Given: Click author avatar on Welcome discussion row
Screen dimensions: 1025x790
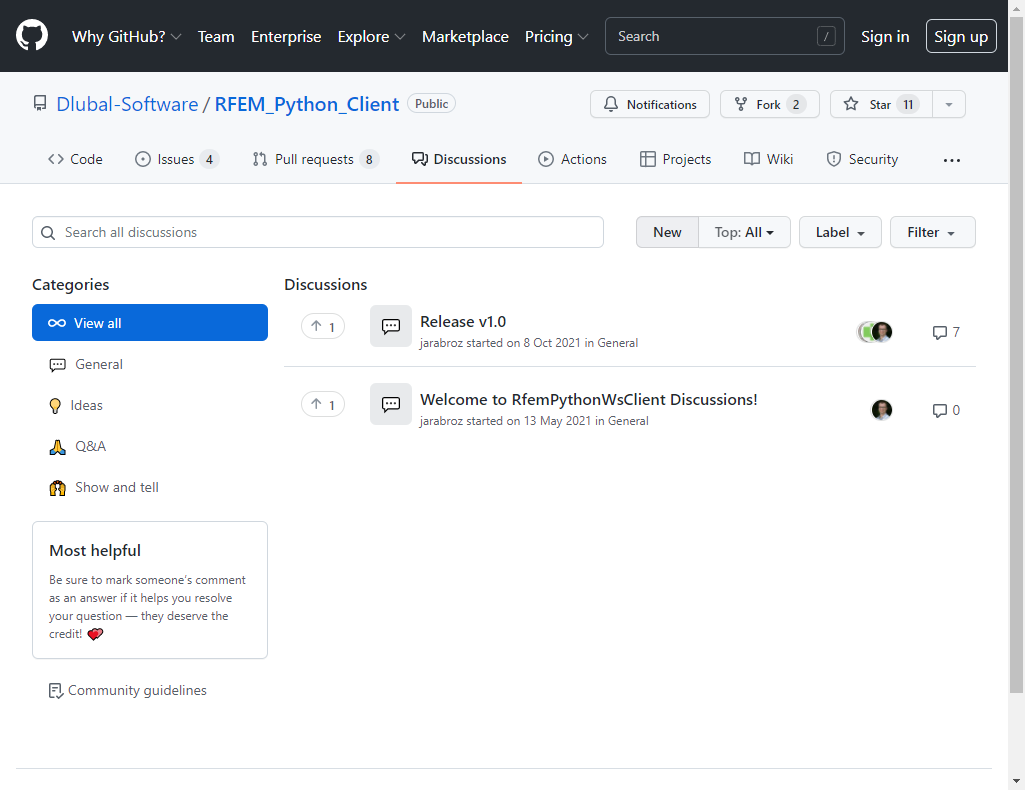Looking at the screenshot, I should click(x=882, y=410).
